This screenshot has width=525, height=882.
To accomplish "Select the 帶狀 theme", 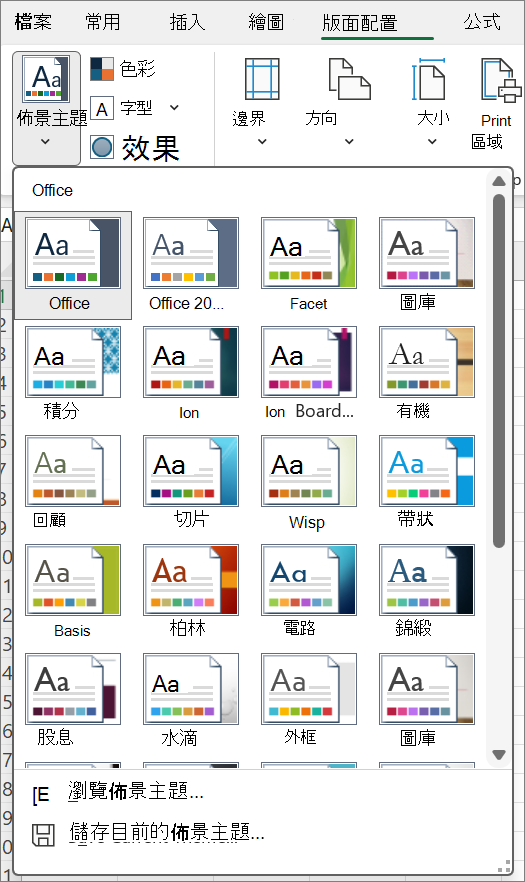I will [427, 483].
